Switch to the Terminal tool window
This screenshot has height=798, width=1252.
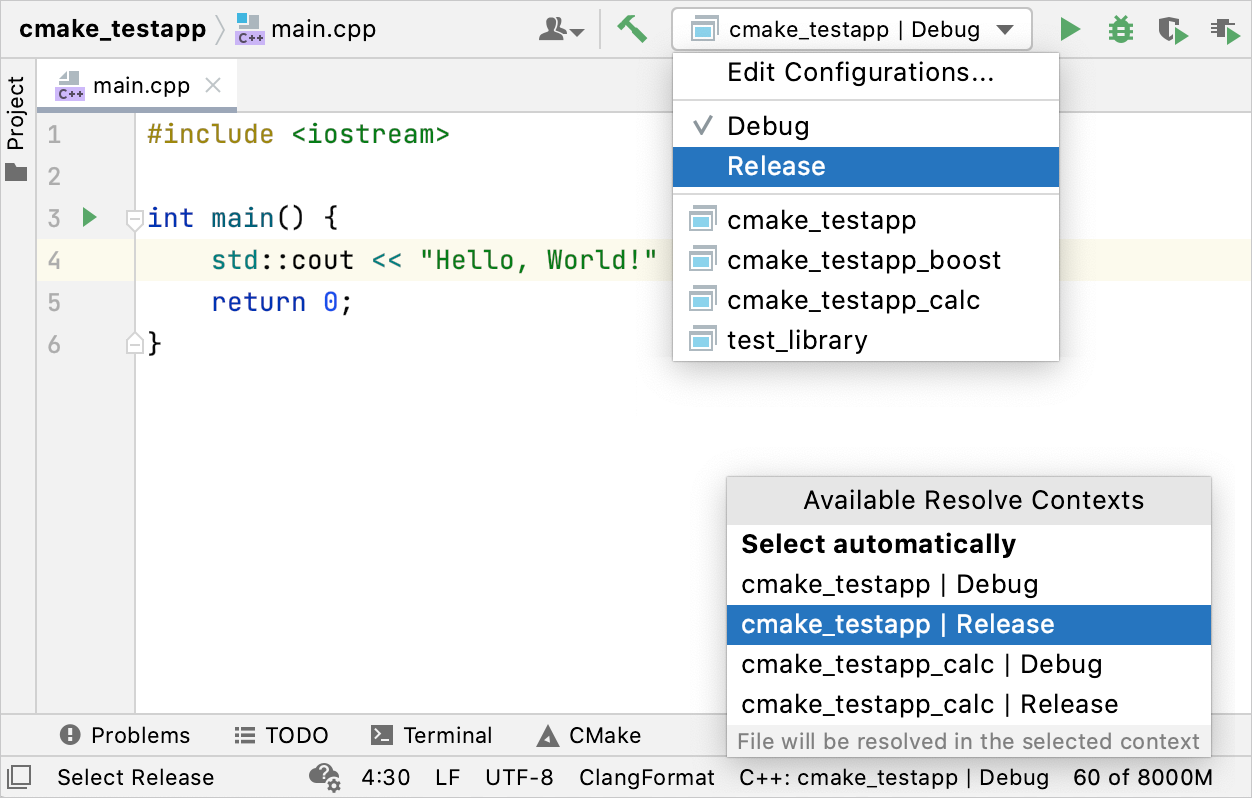432,735
